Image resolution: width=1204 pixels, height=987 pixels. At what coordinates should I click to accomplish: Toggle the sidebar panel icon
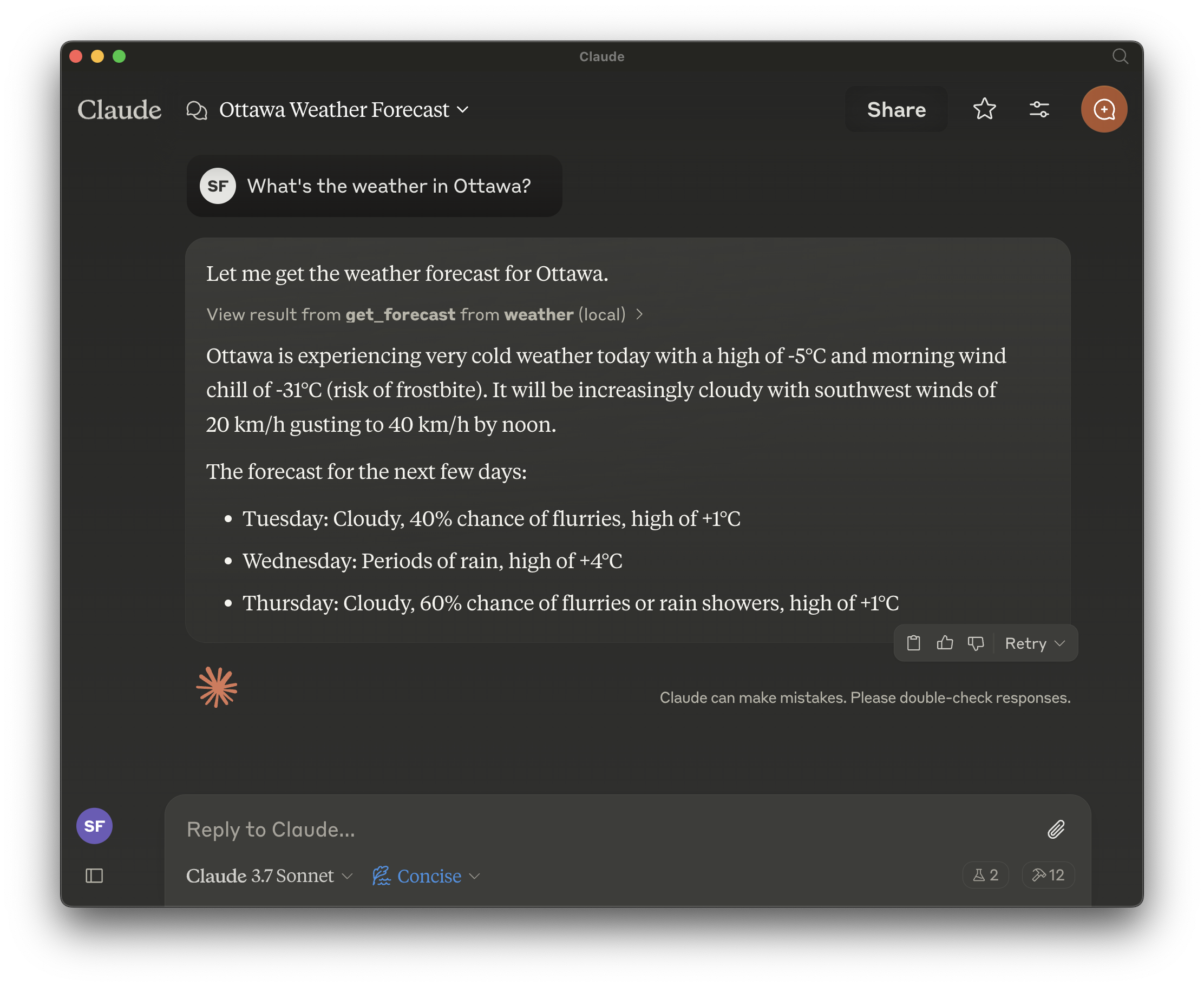click(x=94, y=876)
